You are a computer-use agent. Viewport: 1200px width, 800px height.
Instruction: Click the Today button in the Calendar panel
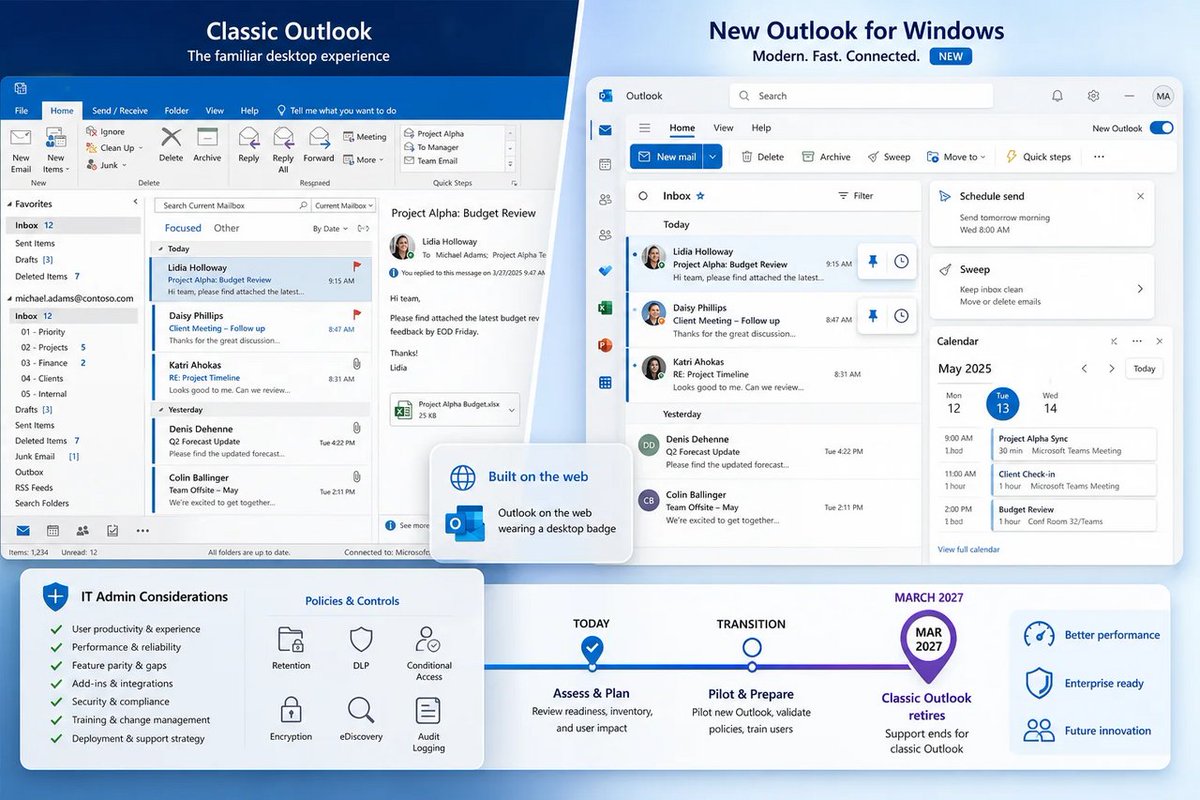1145,369
